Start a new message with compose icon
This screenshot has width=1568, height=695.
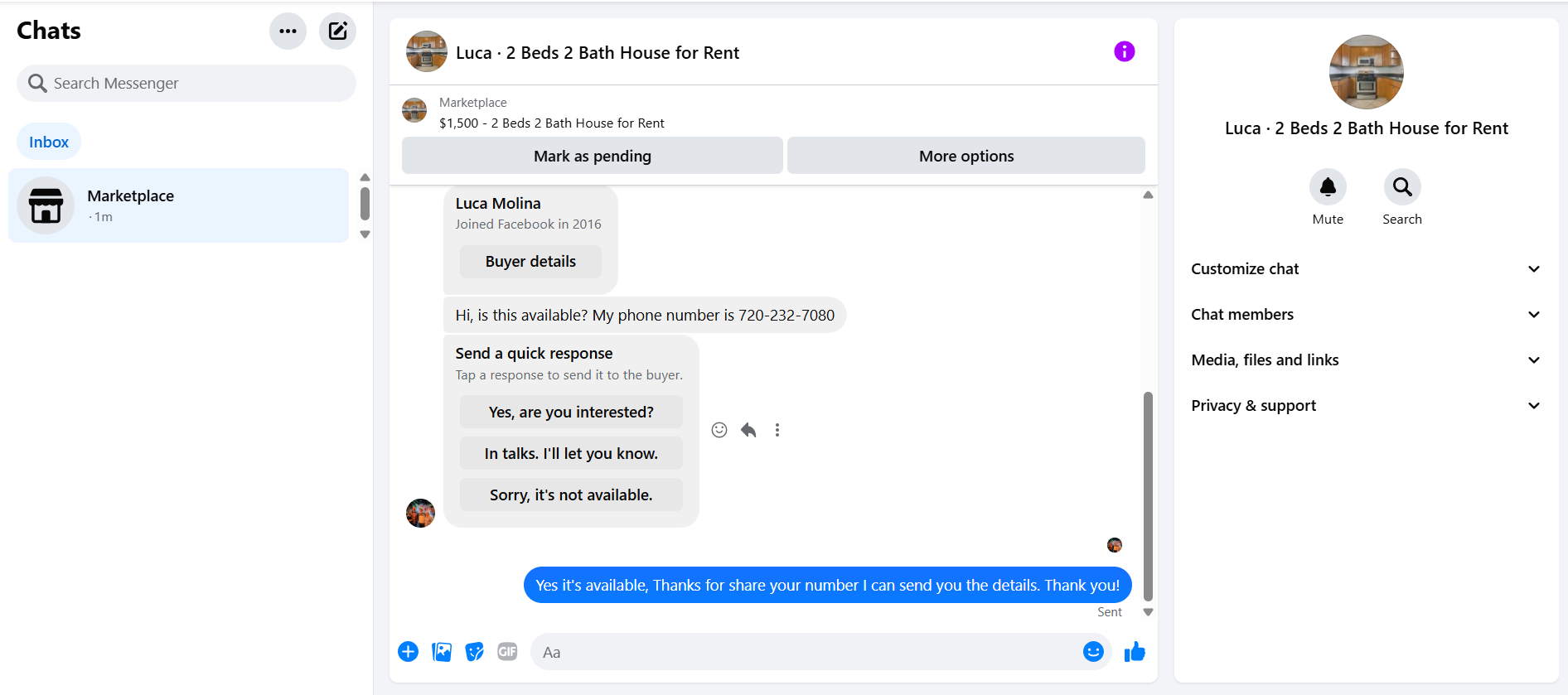337,31
